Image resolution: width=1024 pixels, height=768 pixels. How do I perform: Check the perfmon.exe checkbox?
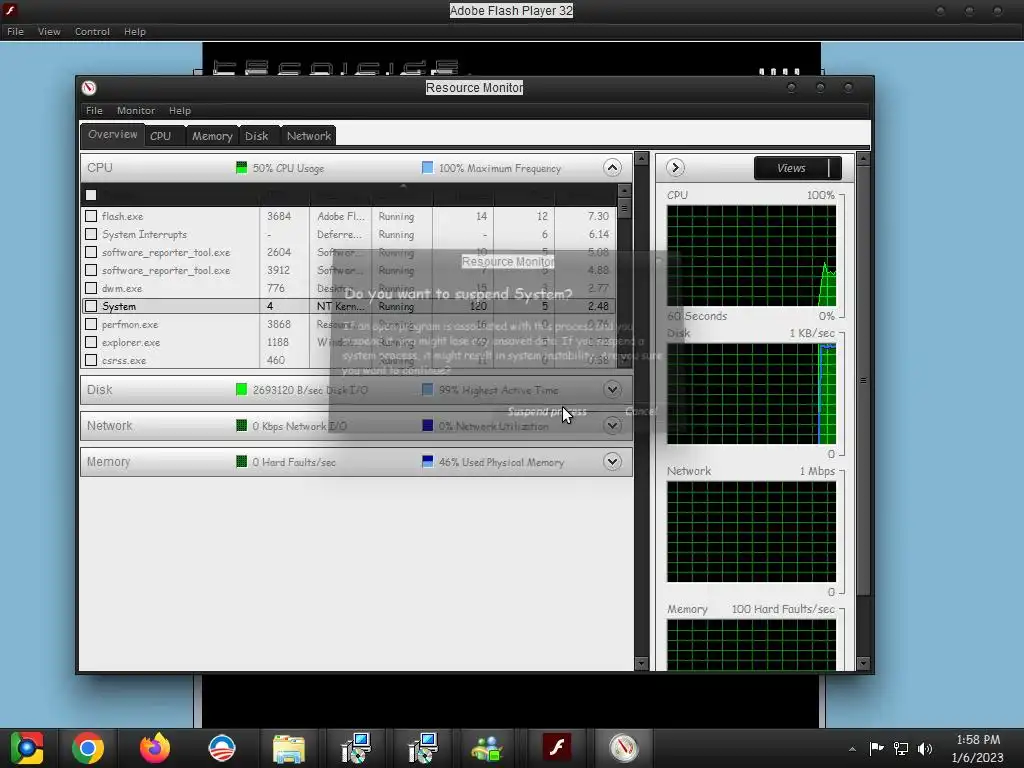[91, 324]
